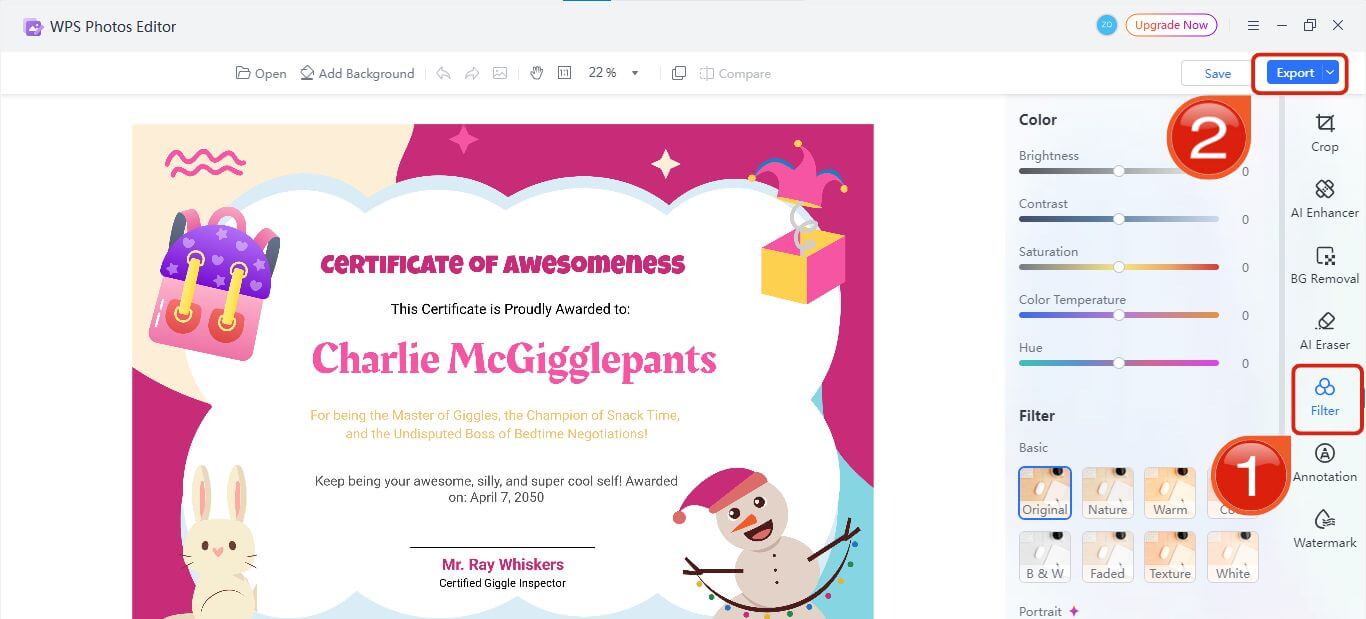This screenshot has height=619, width=1366.
Task: Redo the last edit
Action: tap(471, 73)
